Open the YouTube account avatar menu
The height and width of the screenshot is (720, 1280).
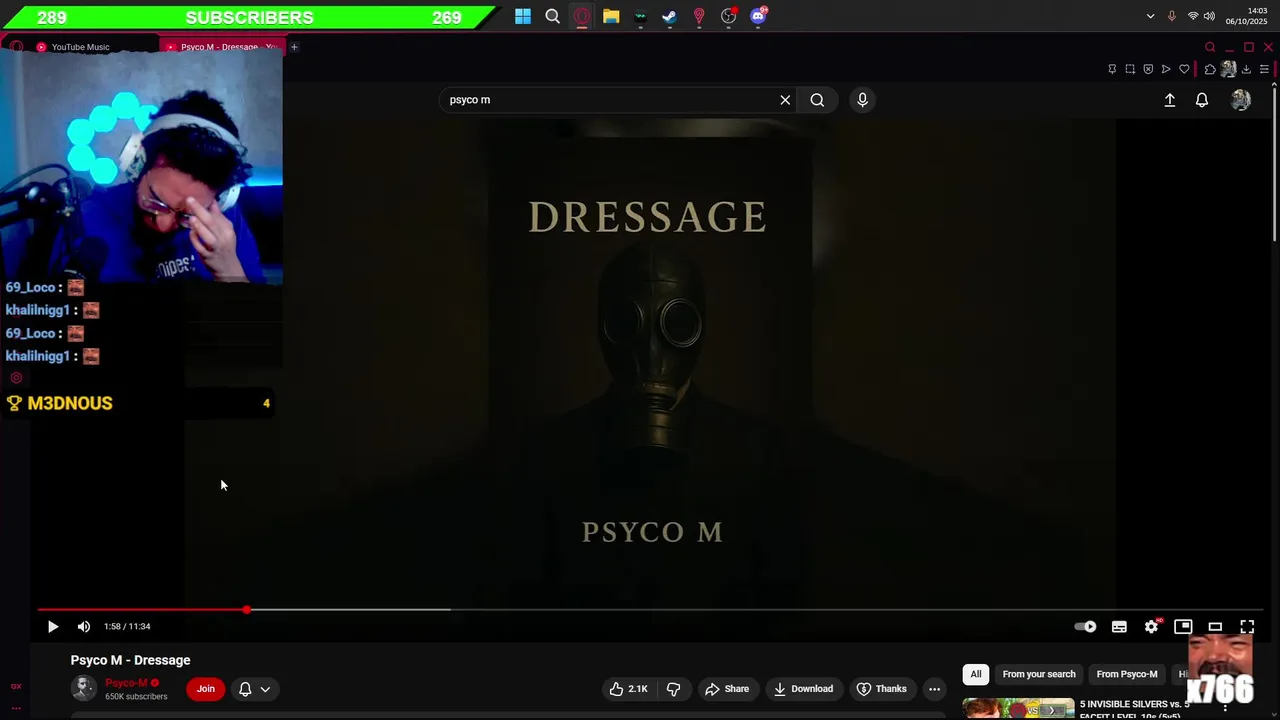pos(1241,100)
